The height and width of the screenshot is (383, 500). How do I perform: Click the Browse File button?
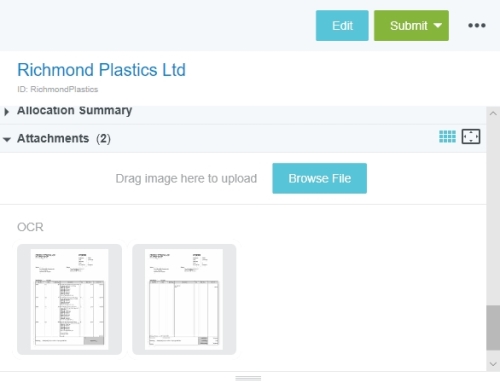click(319, 178)
